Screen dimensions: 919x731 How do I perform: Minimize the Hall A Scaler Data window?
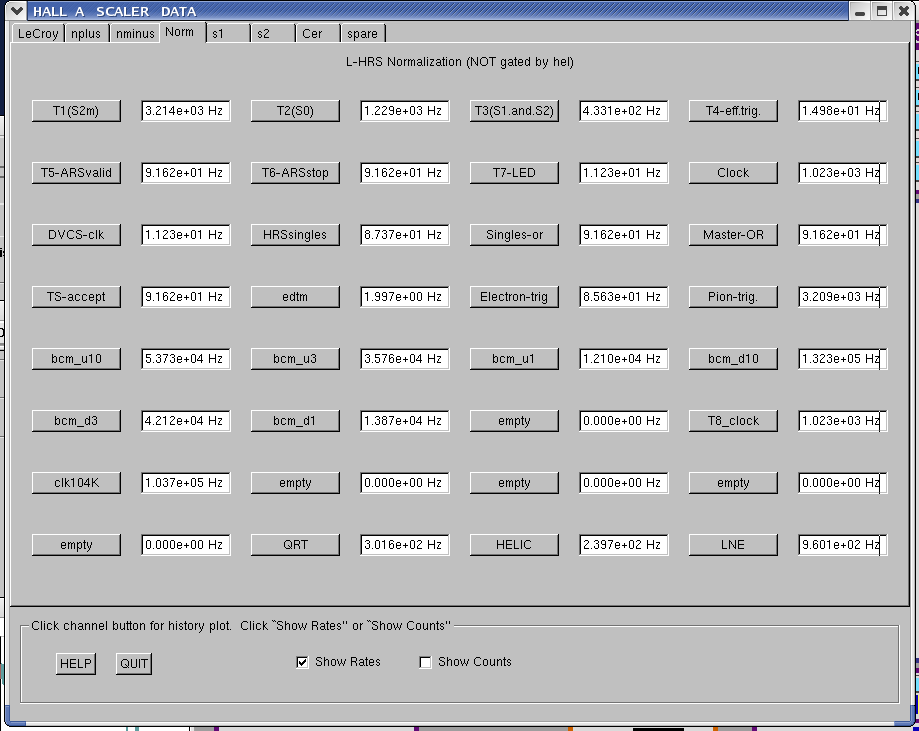860,11
